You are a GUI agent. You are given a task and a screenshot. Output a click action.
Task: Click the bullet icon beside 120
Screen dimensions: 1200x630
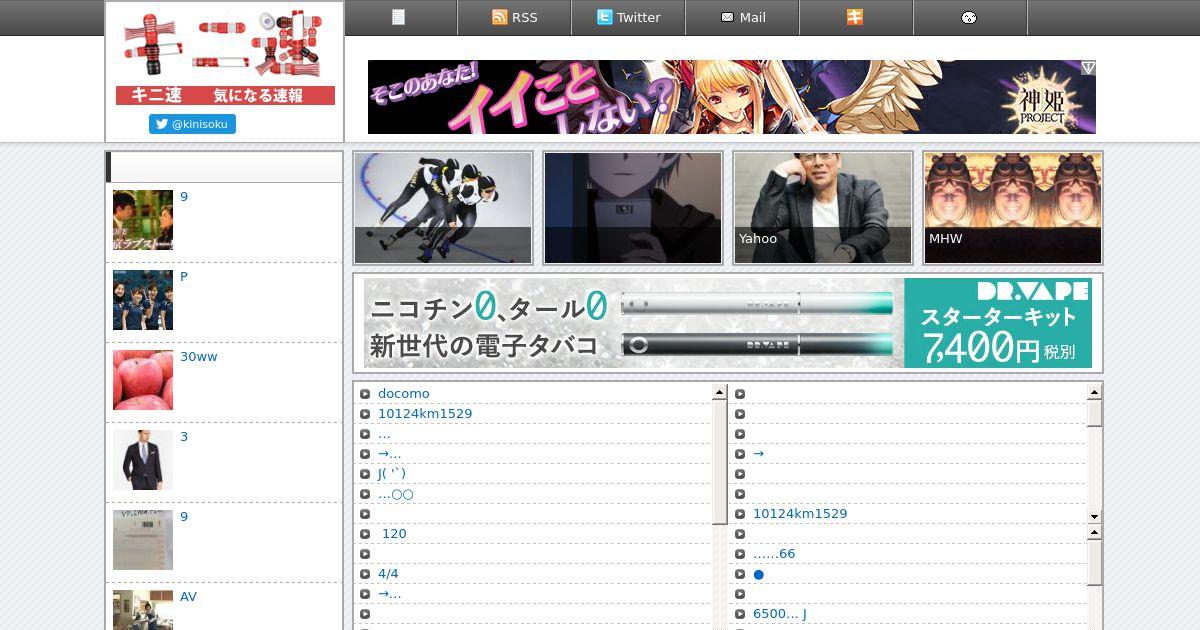point(365,534)
